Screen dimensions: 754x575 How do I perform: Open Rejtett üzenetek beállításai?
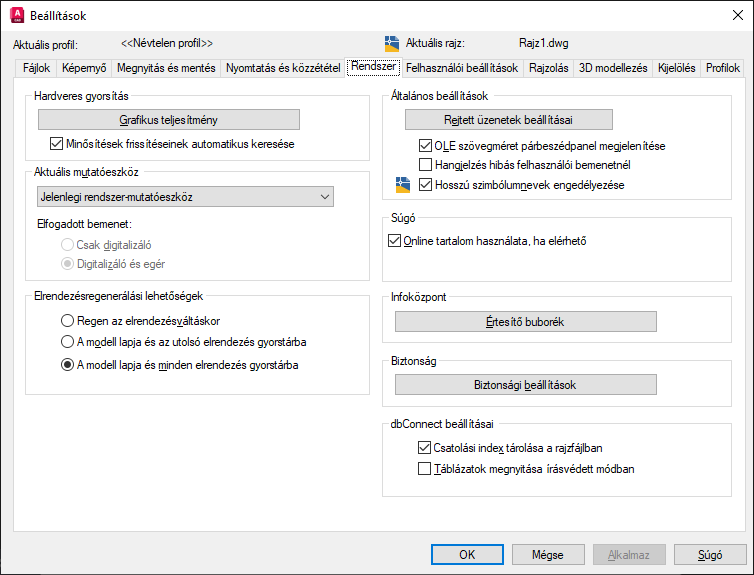[x=508, y=120]
